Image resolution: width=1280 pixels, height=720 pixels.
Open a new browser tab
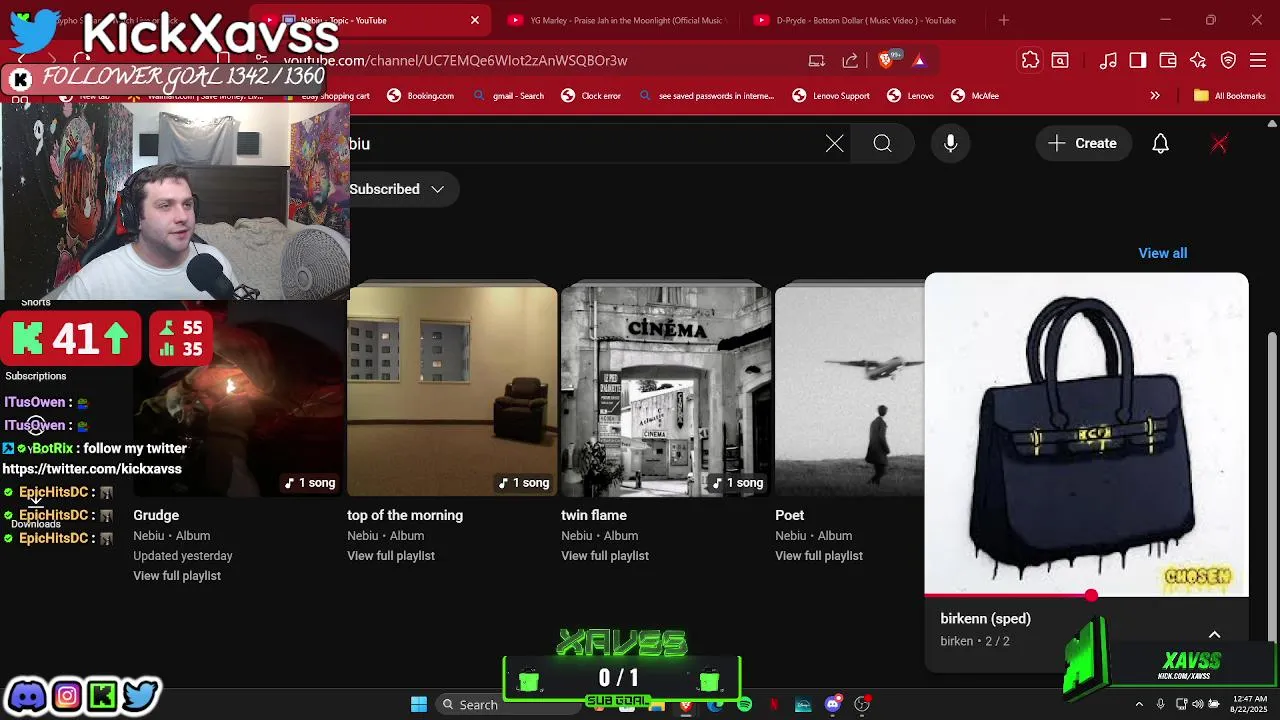pos(1004,20)
